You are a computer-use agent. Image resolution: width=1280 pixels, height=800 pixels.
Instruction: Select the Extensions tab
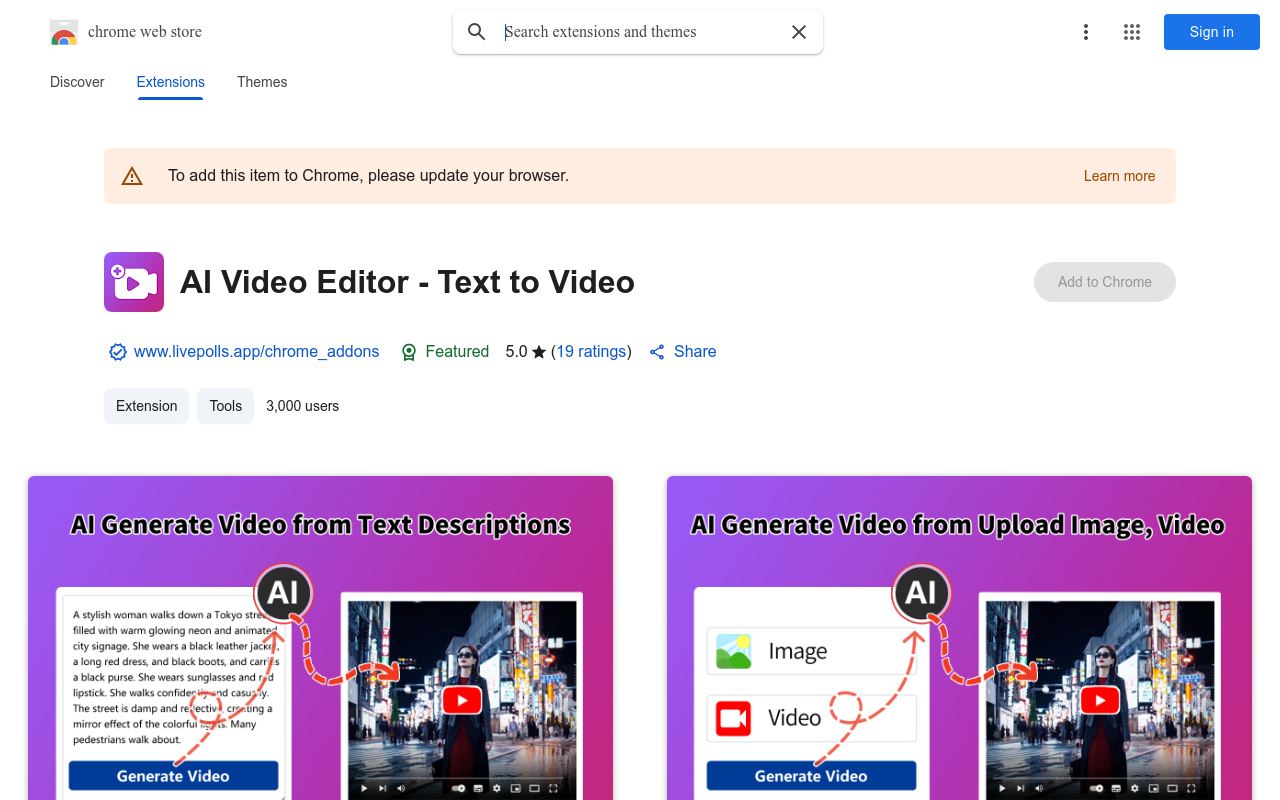pos(171,82)
